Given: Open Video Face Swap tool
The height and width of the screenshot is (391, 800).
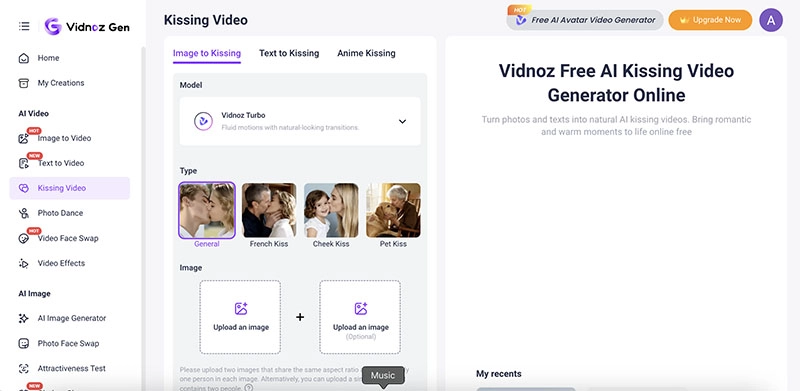Looking at the screenshot, I should click(68, 238).
